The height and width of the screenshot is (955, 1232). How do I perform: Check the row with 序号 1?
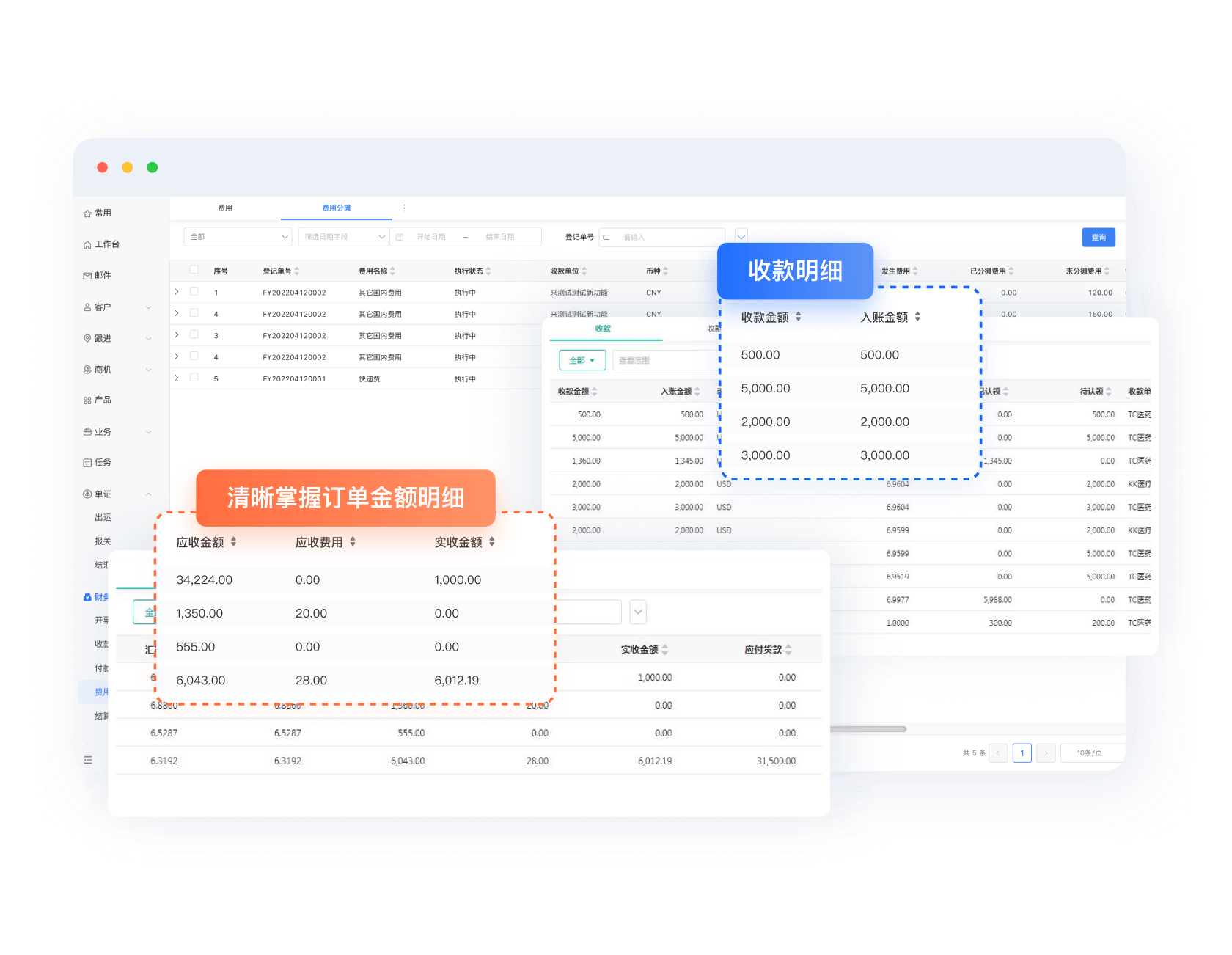tap(194, 291)
